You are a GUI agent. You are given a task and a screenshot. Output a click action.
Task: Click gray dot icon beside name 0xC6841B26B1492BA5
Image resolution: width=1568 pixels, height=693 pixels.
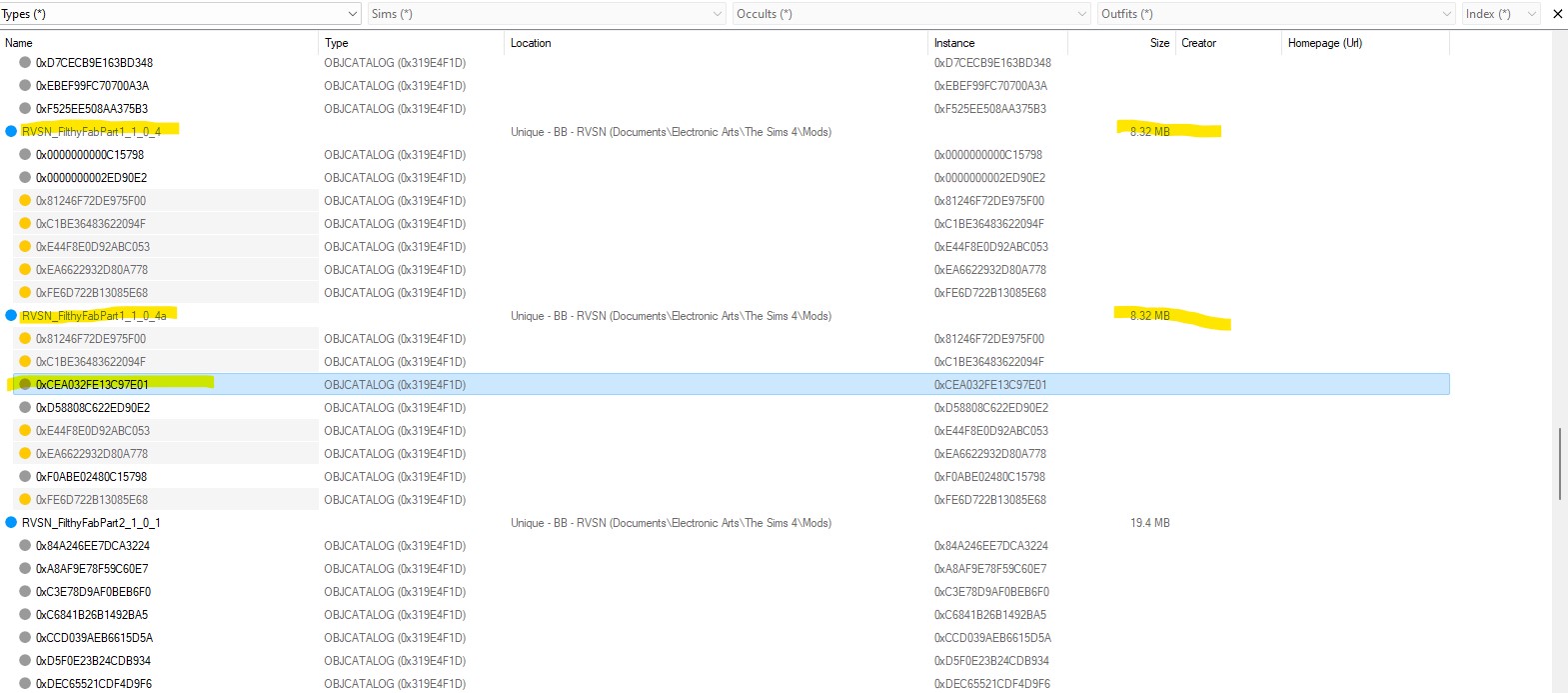click(25, 614)
